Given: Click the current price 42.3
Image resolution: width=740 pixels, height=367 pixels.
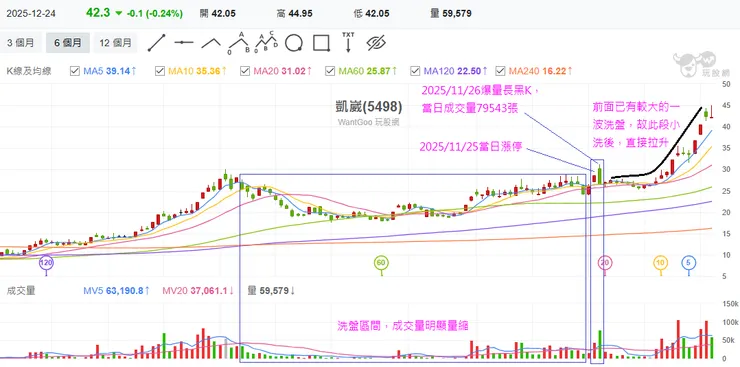Looking at the screenshot, I should pos(98,13).
